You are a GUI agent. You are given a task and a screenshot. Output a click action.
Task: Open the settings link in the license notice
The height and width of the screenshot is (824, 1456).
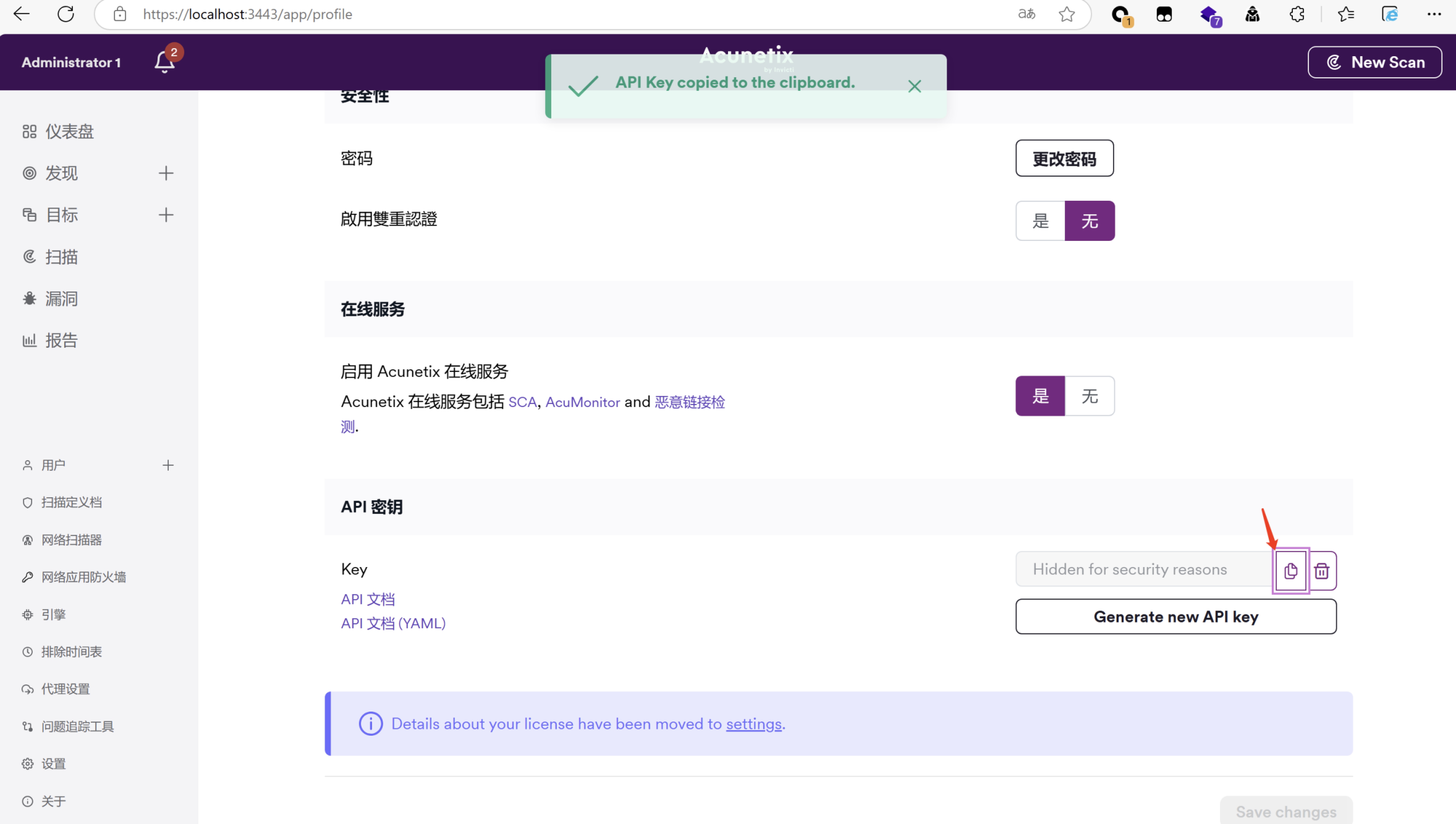[753, 724]
